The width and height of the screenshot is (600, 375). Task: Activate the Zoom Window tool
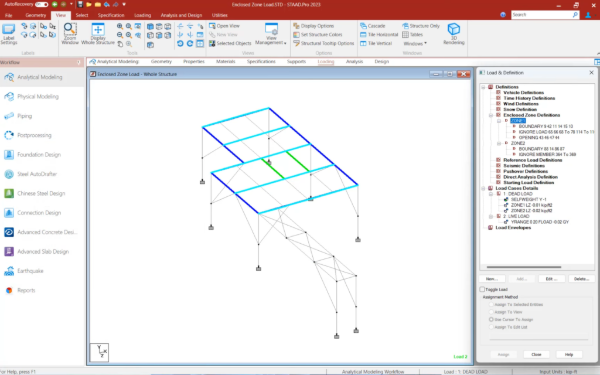(x=70, y=34)
